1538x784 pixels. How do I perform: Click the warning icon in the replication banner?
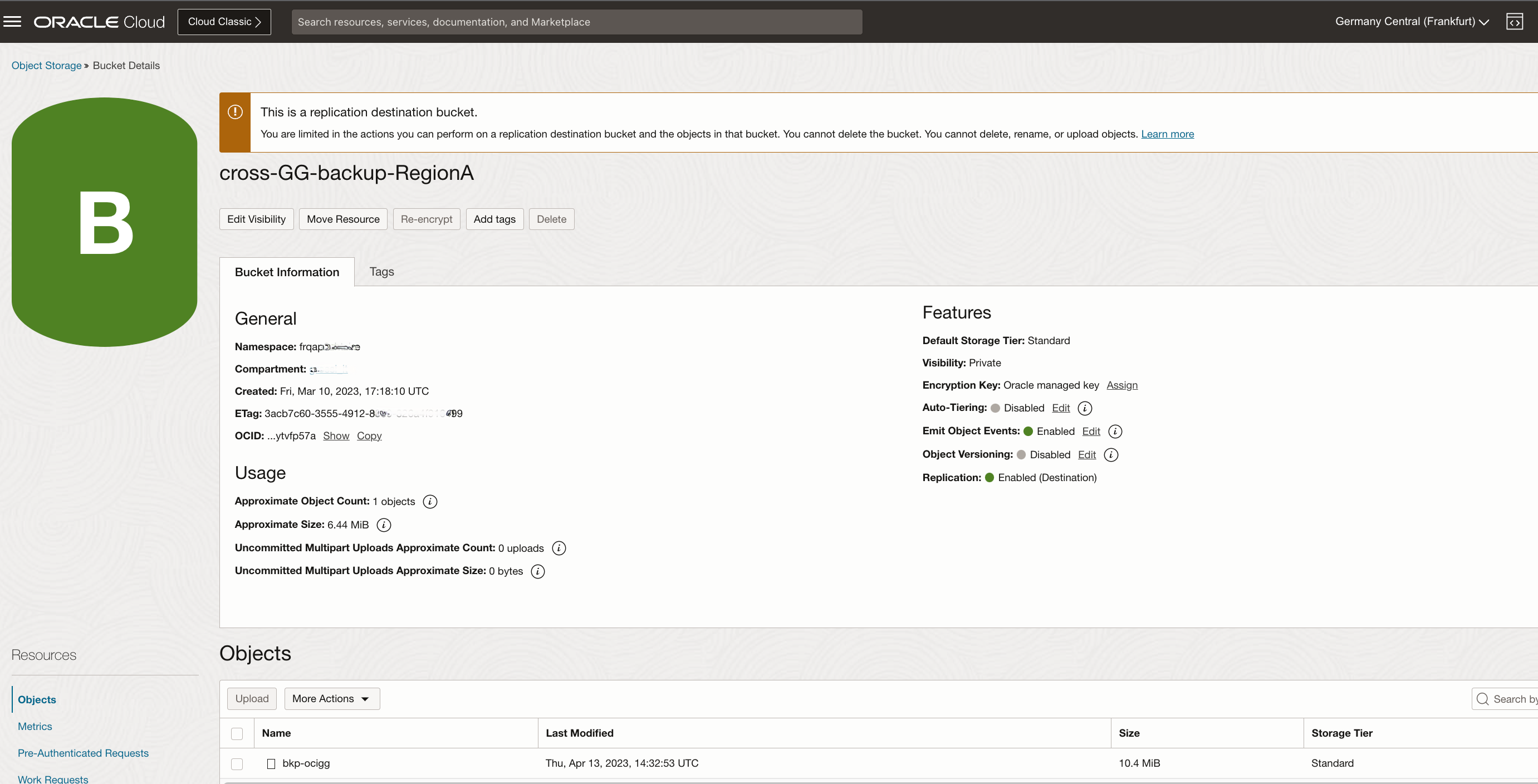point(235,112)
